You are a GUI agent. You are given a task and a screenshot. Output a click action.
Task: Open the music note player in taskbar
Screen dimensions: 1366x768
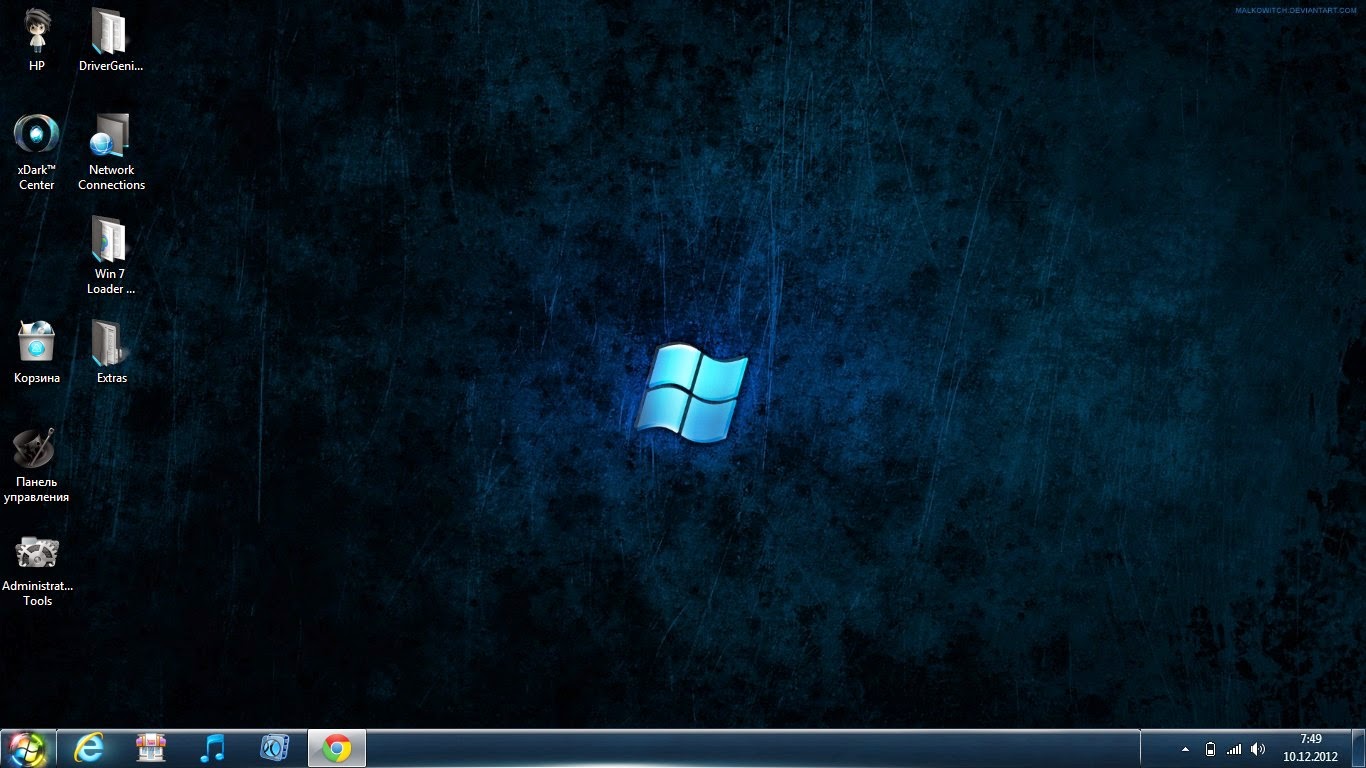tap(213, 748)
